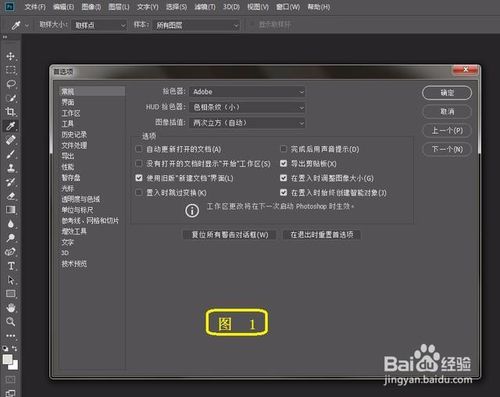Open the HUD 拾色器 dropdown

pos(247,107)
